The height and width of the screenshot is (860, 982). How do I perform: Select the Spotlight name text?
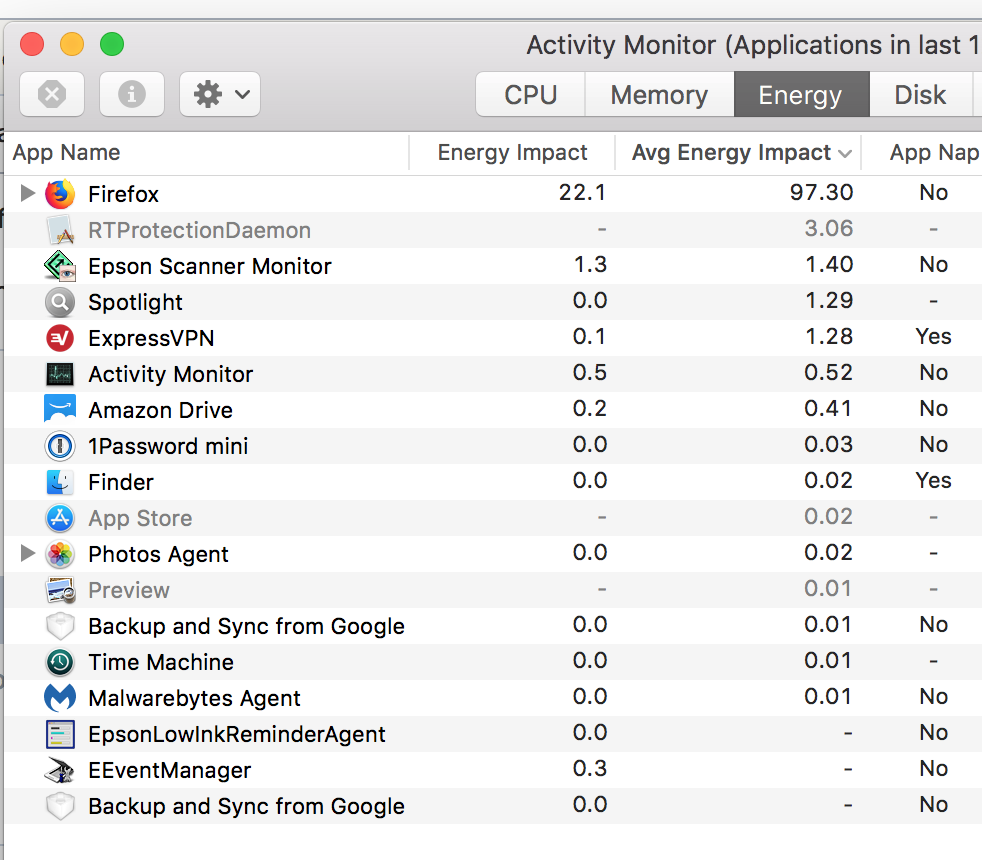135,302
